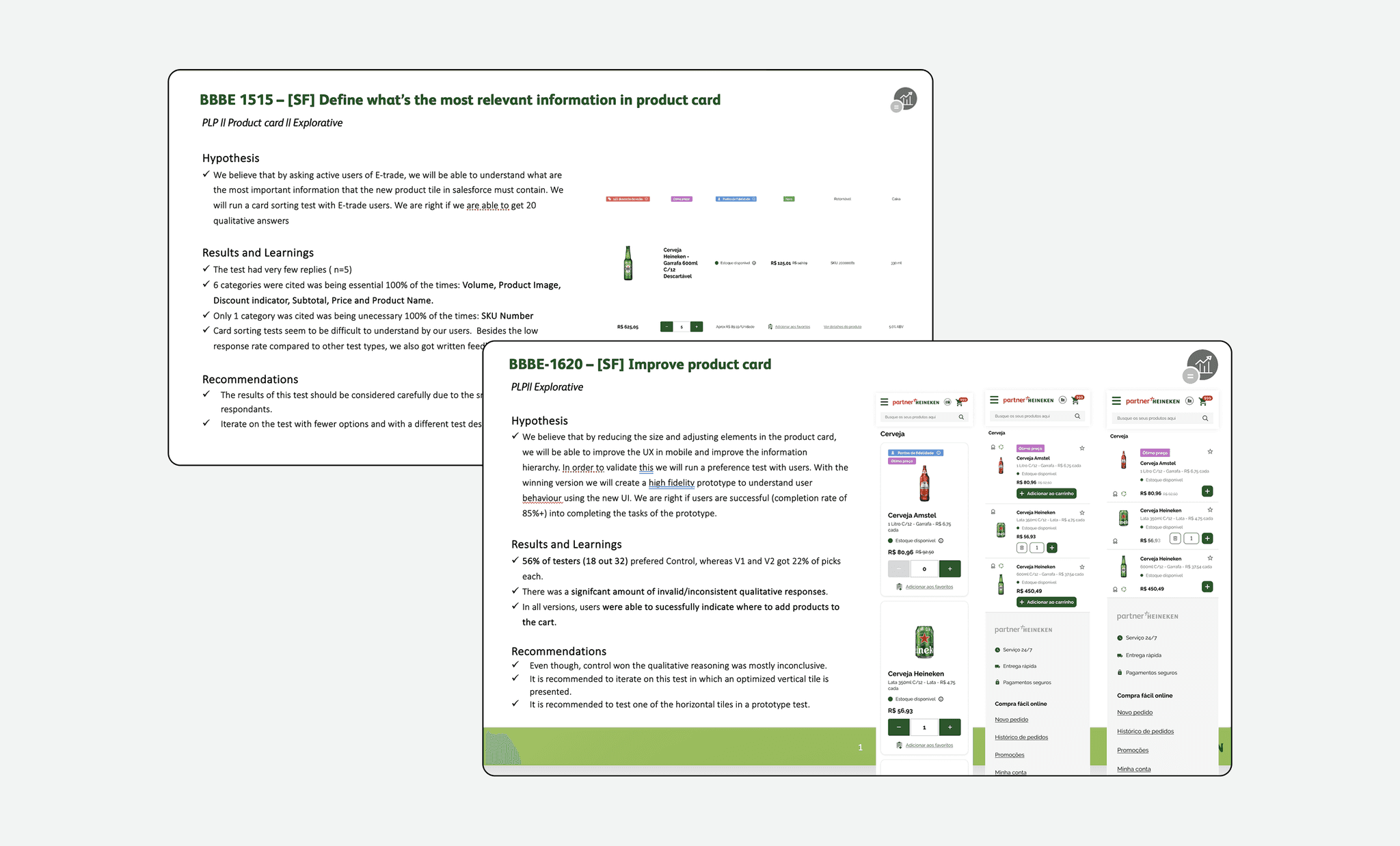Click the search magnifier in right phone mockup
Viewport: 1400px width, 846px height.
point(1205,418)
